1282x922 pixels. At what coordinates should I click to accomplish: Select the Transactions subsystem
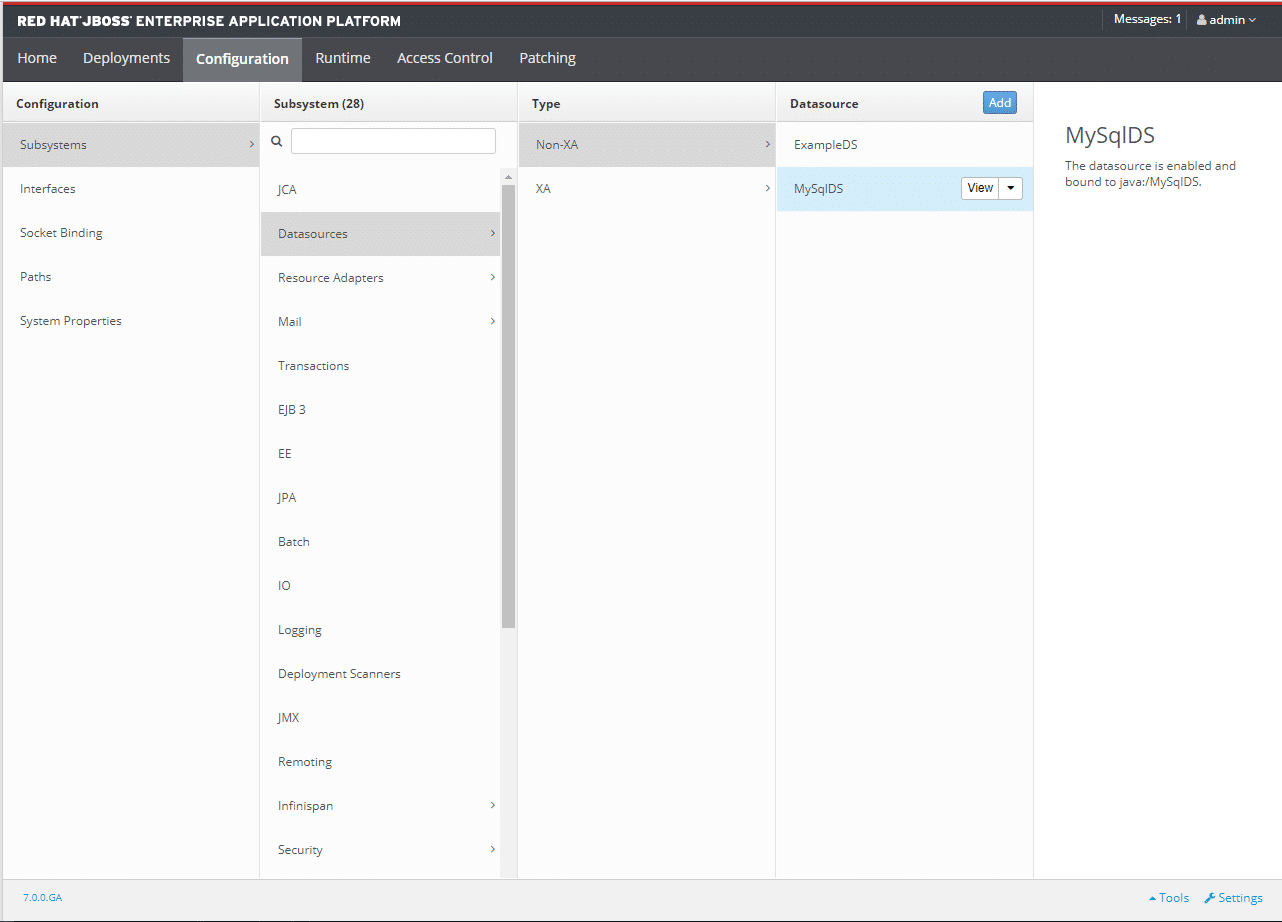point(380,366)
